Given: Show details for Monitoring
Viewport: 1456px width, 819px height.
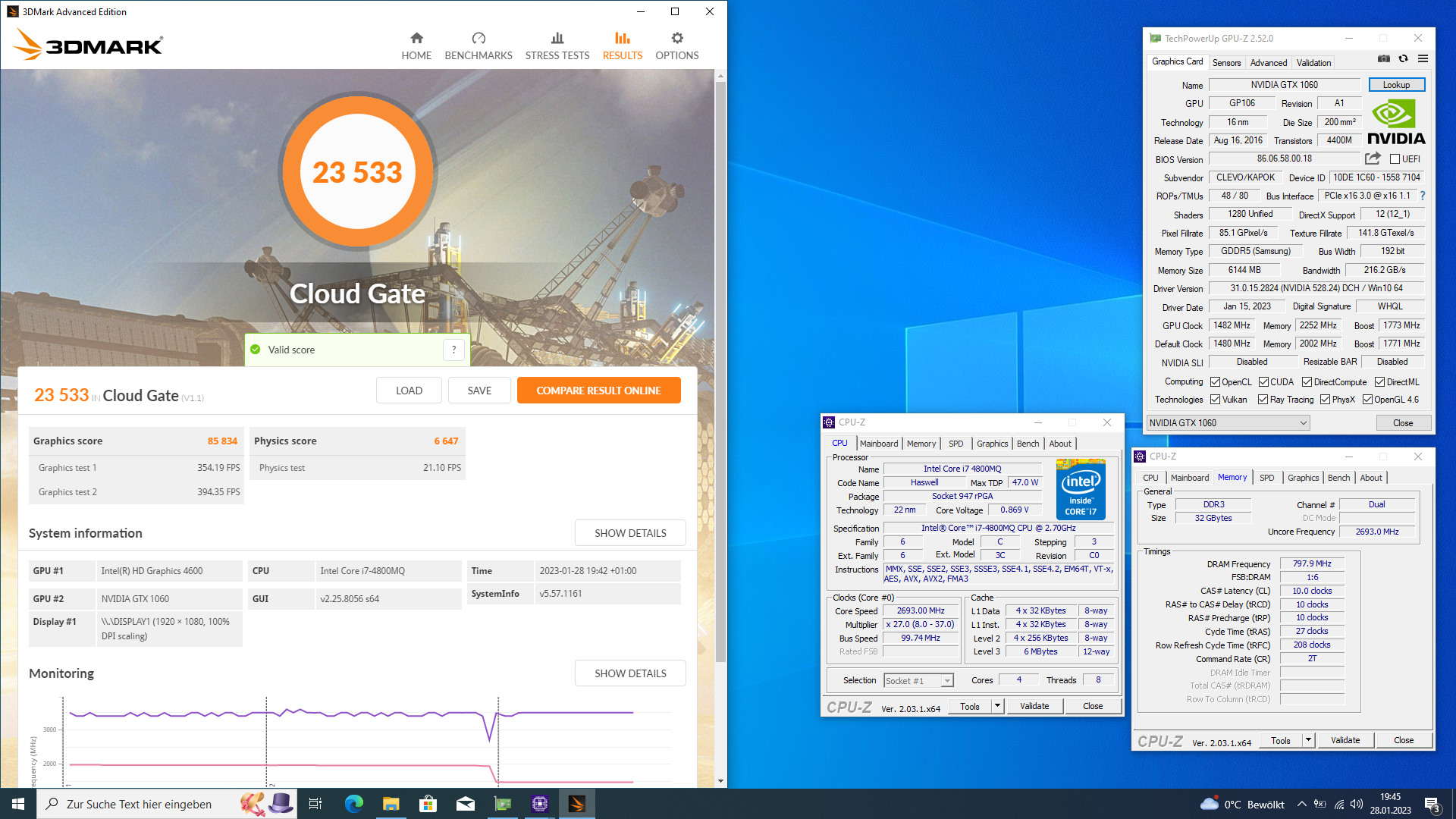Looking at the screenshot, I should tap(630, 673).
